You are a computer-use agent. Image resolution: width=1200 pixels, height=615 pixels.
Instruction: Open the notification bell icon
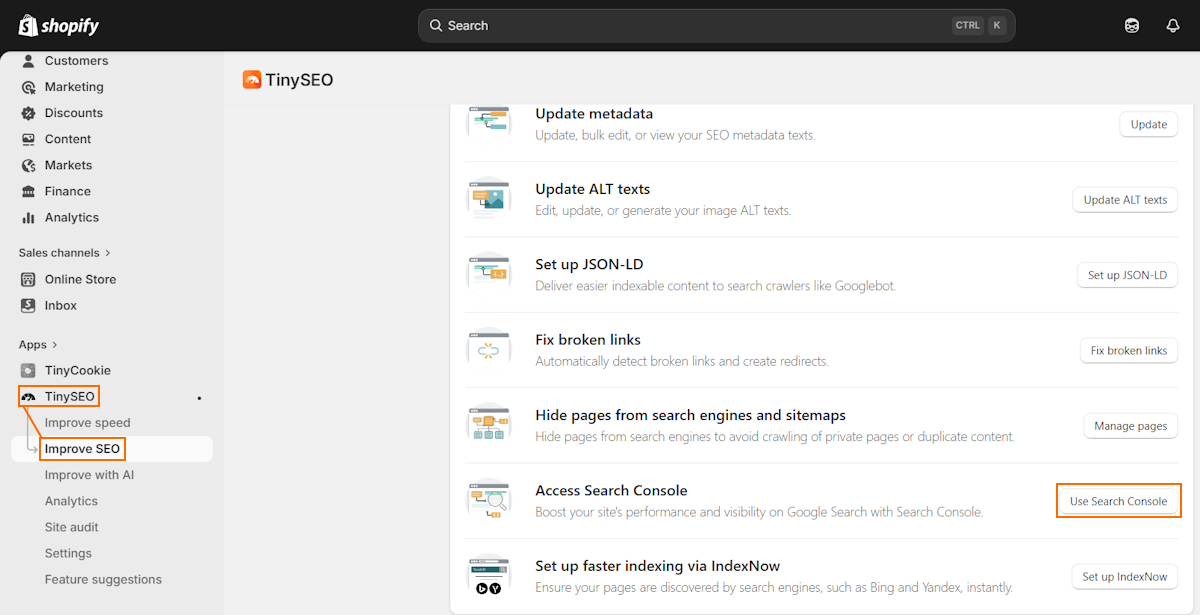click(1172, 24)
